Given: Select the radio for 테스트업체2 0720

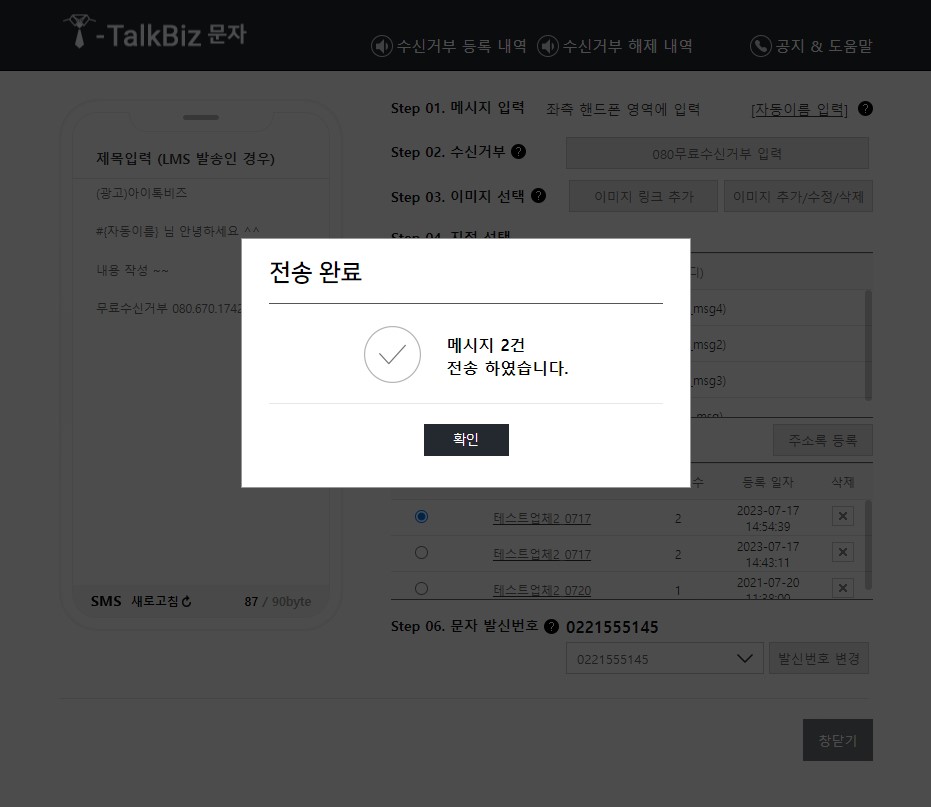Looking at the screenshot, I should coord(421,588).
